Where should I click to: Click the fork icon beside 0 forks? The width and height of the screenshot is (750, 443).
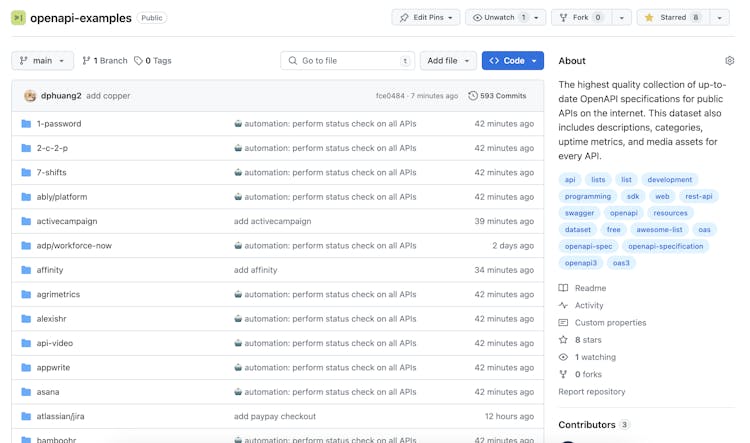coord(563,374)
